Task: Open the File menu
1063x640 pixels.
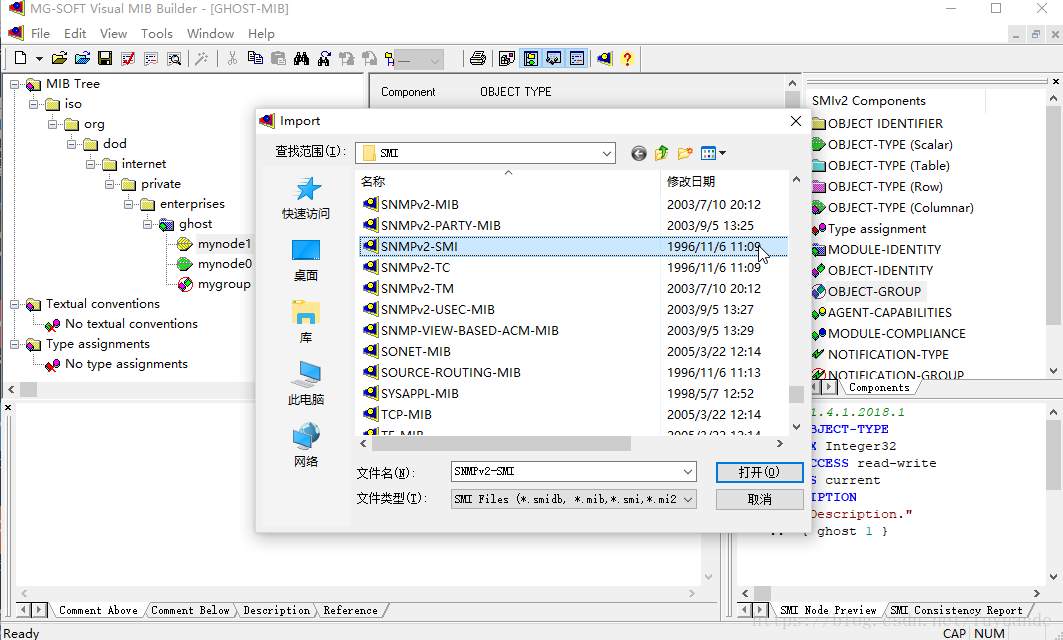Action: coord(40,34)
